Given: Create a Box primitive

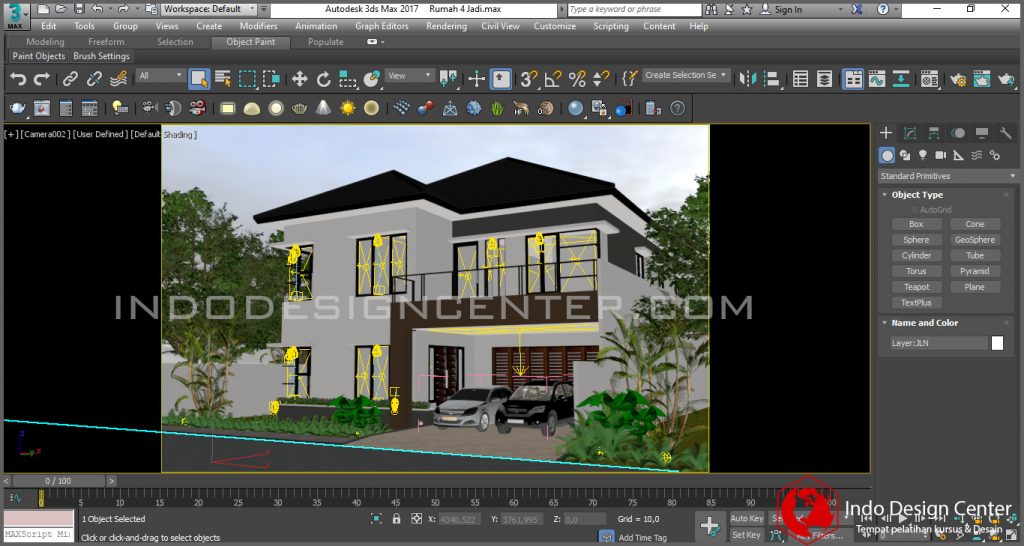Looking at the screenshot, I should coord(916,224).
